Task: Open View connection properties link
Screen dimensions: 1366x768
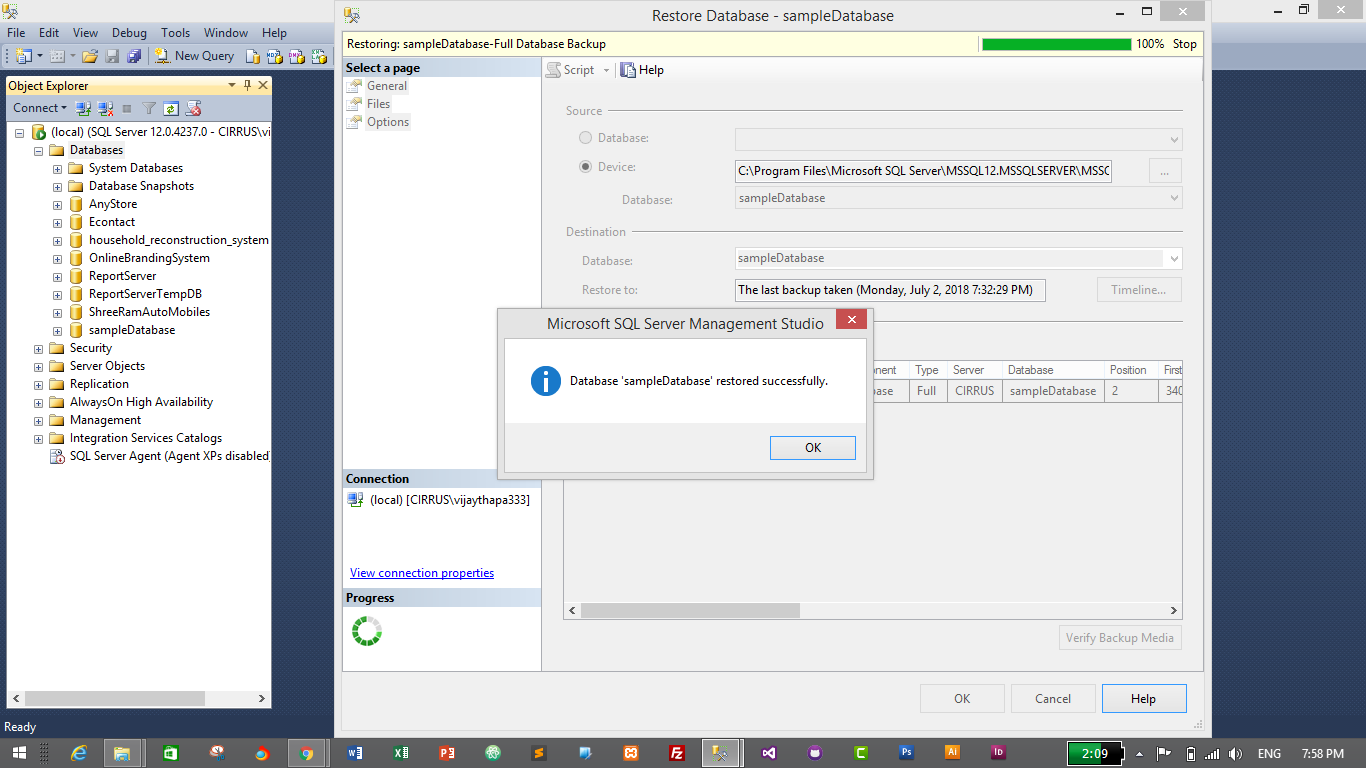Action: pyautogui.click(x=421, y=572)
